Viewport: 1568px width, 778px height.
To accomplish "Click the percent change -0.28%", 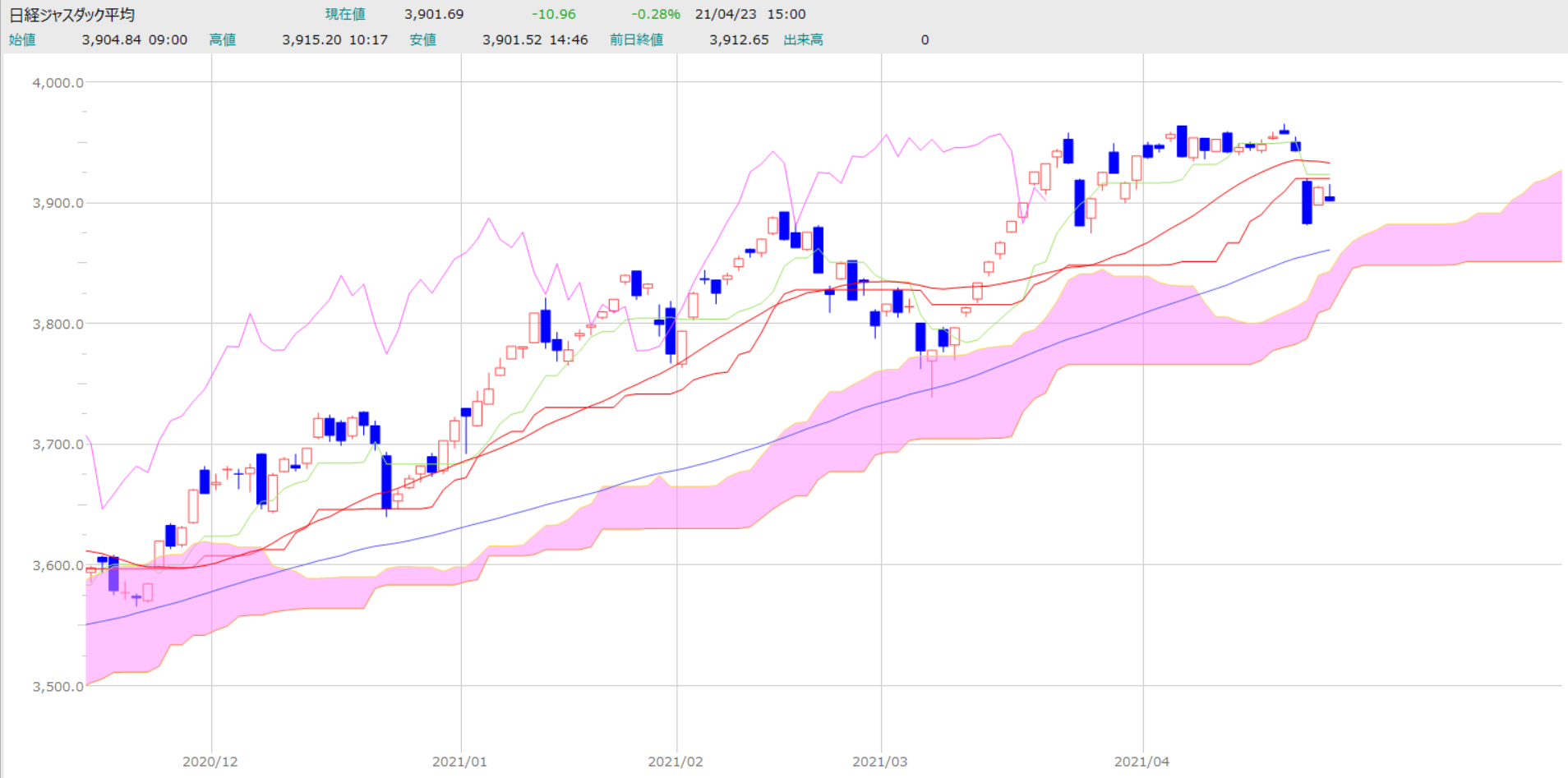I will [656, 15].
